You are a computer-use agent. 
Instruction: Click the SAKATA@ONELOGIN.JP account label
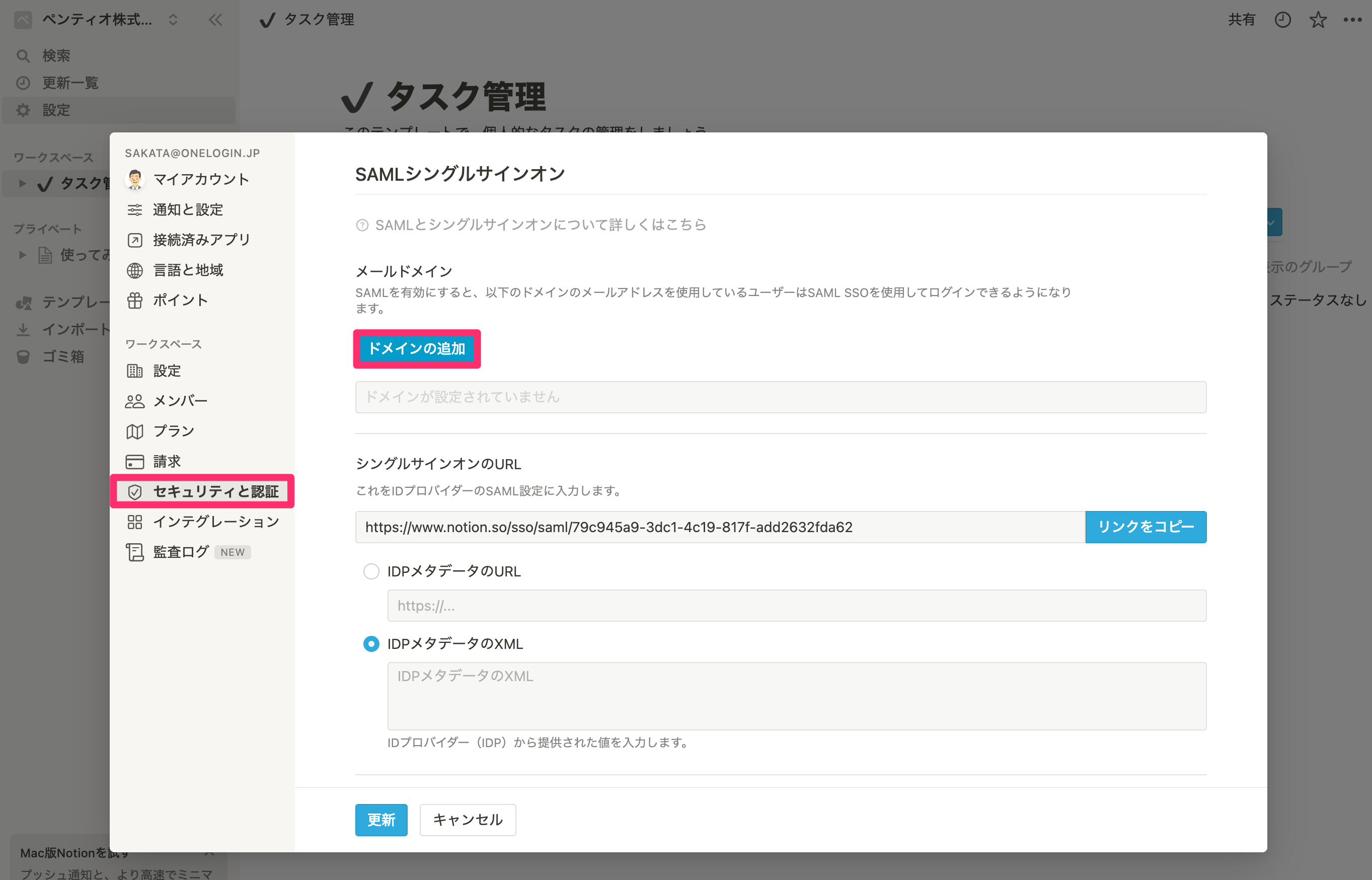coord(192,153)
